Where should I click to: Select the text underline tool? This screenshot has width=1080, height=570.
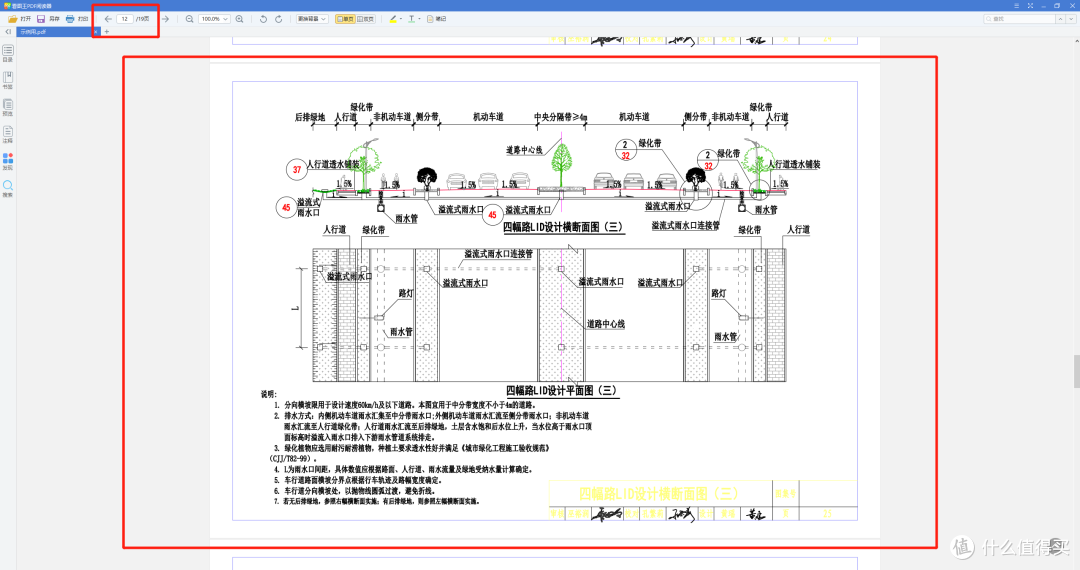pos(411,19)
